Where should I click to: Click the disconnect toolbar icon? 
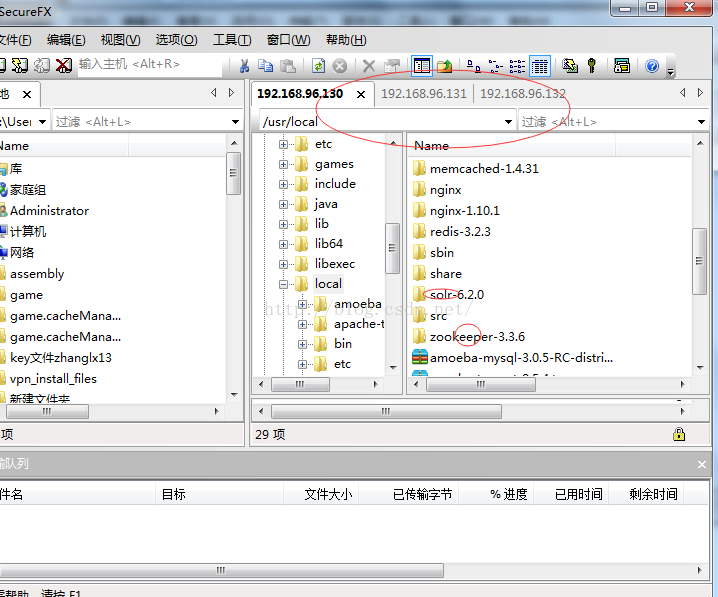64,65
